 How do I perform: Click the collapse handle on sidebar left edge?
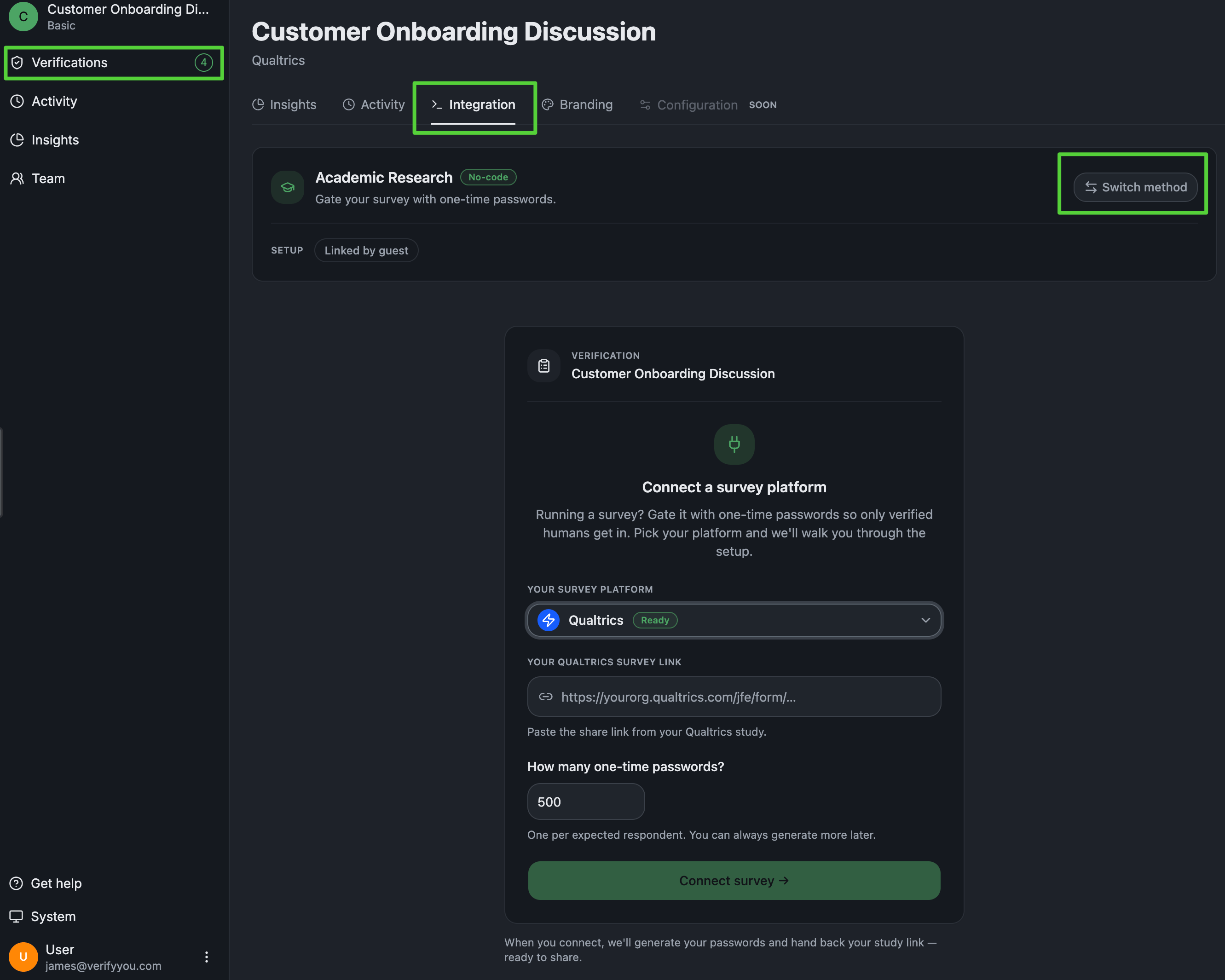(2, 473)
